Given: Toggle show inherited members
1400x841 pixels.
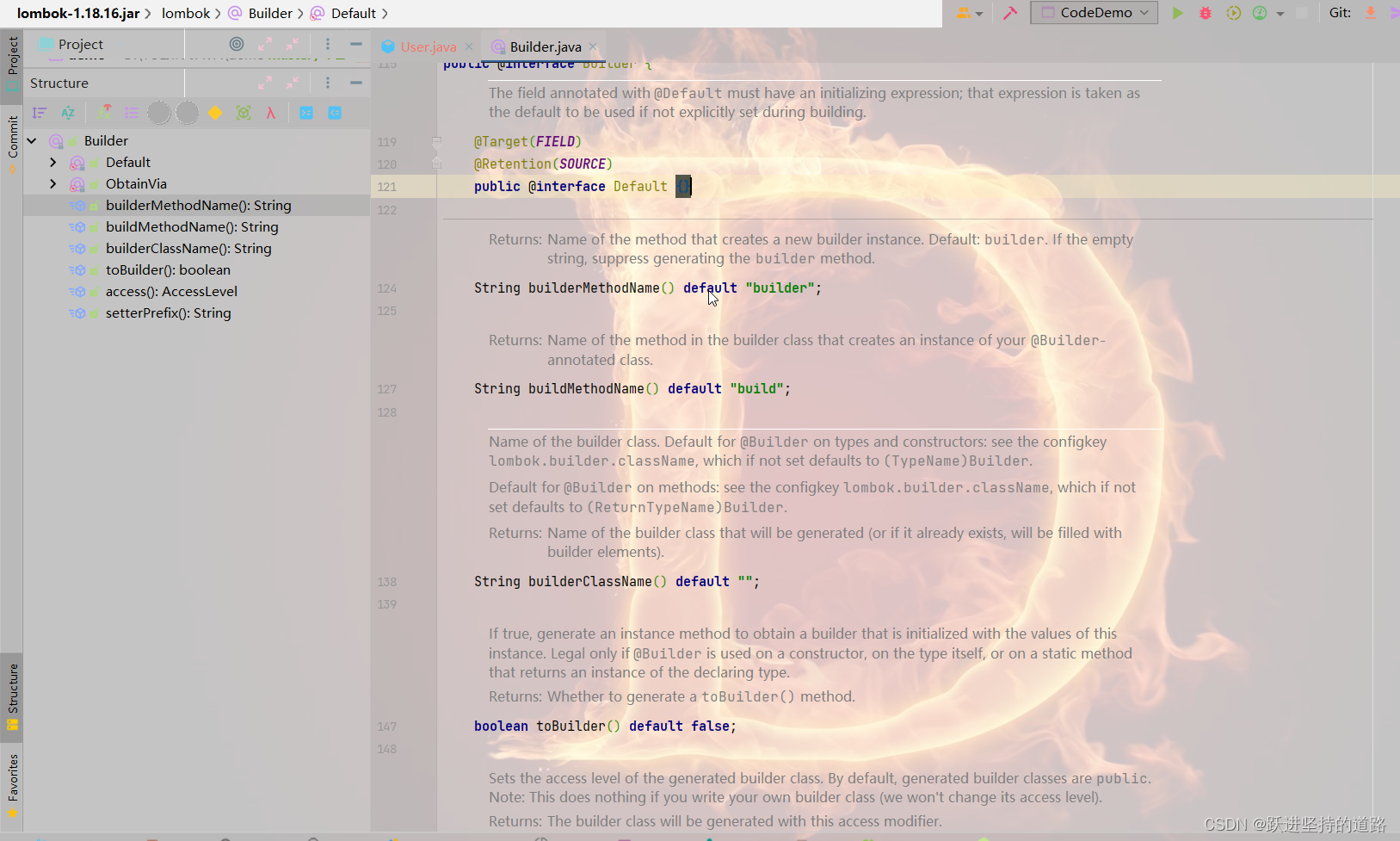Looking at the screenshot, I should tap(103, 113).
